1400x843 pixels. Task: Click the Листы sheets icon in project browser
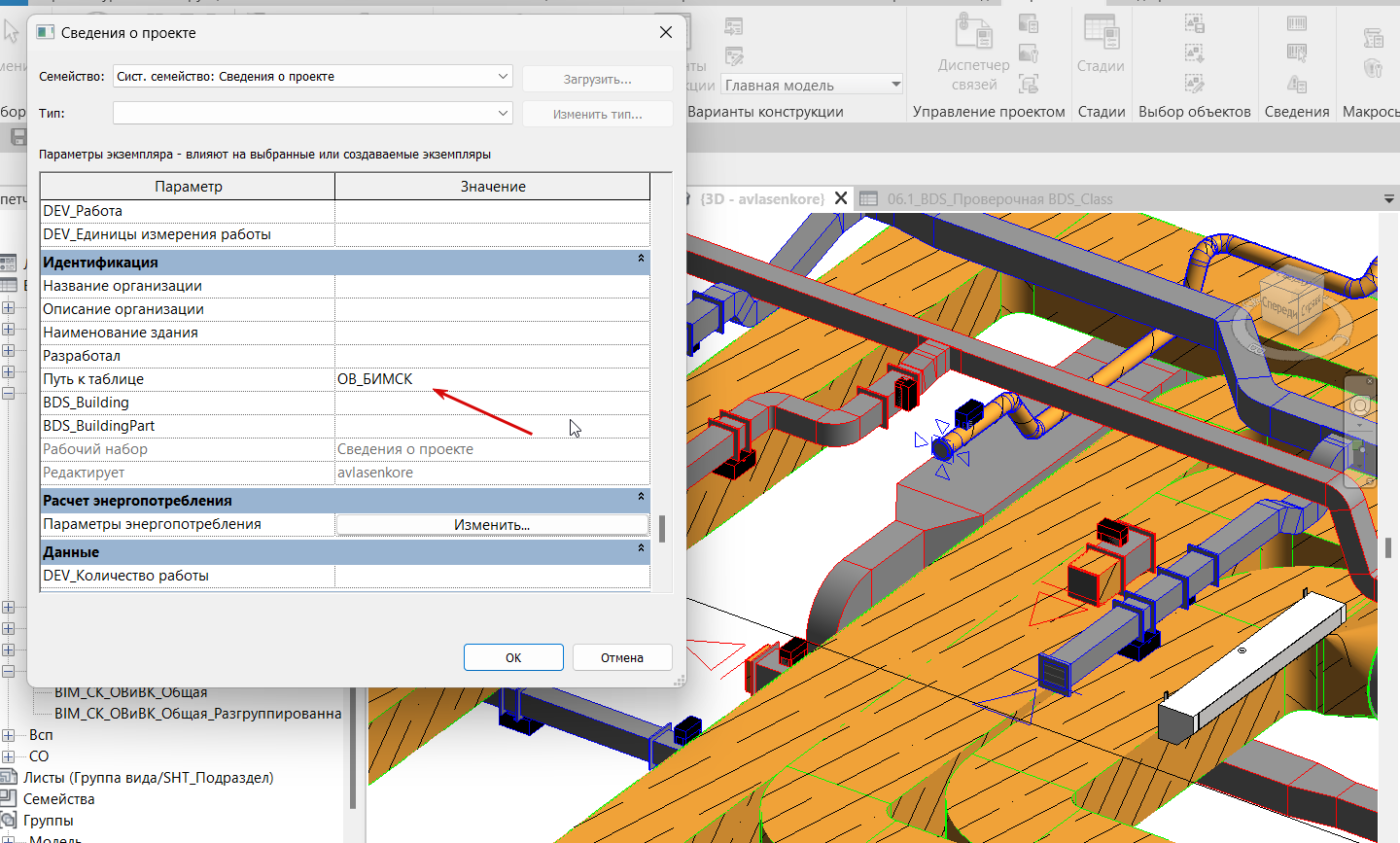point(9,777)
